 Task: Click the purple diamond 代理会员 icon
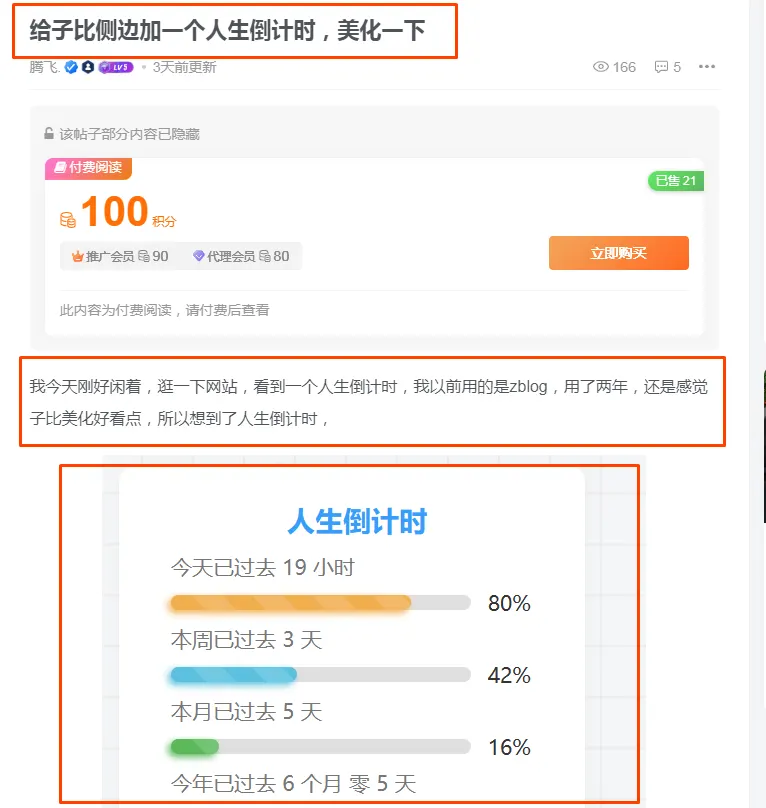(x=198, y=256)
